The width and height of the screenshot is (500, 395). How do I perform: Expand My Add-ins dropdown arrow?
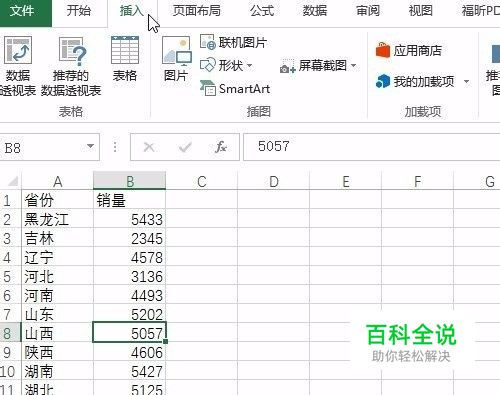(466, 81)
